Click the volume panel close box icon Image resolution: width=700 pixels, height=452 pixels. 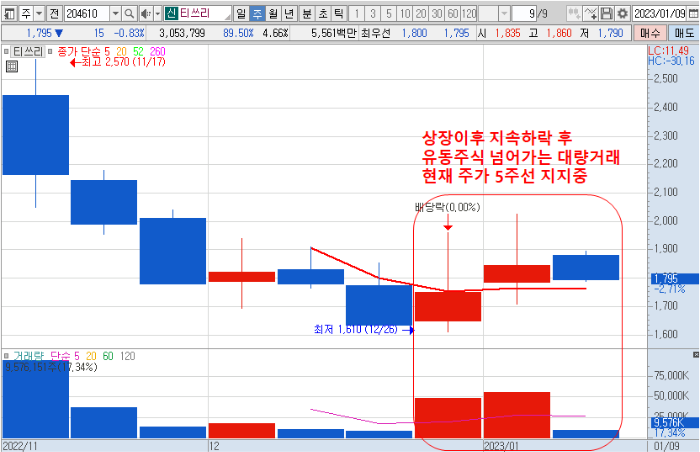[696, 355]
